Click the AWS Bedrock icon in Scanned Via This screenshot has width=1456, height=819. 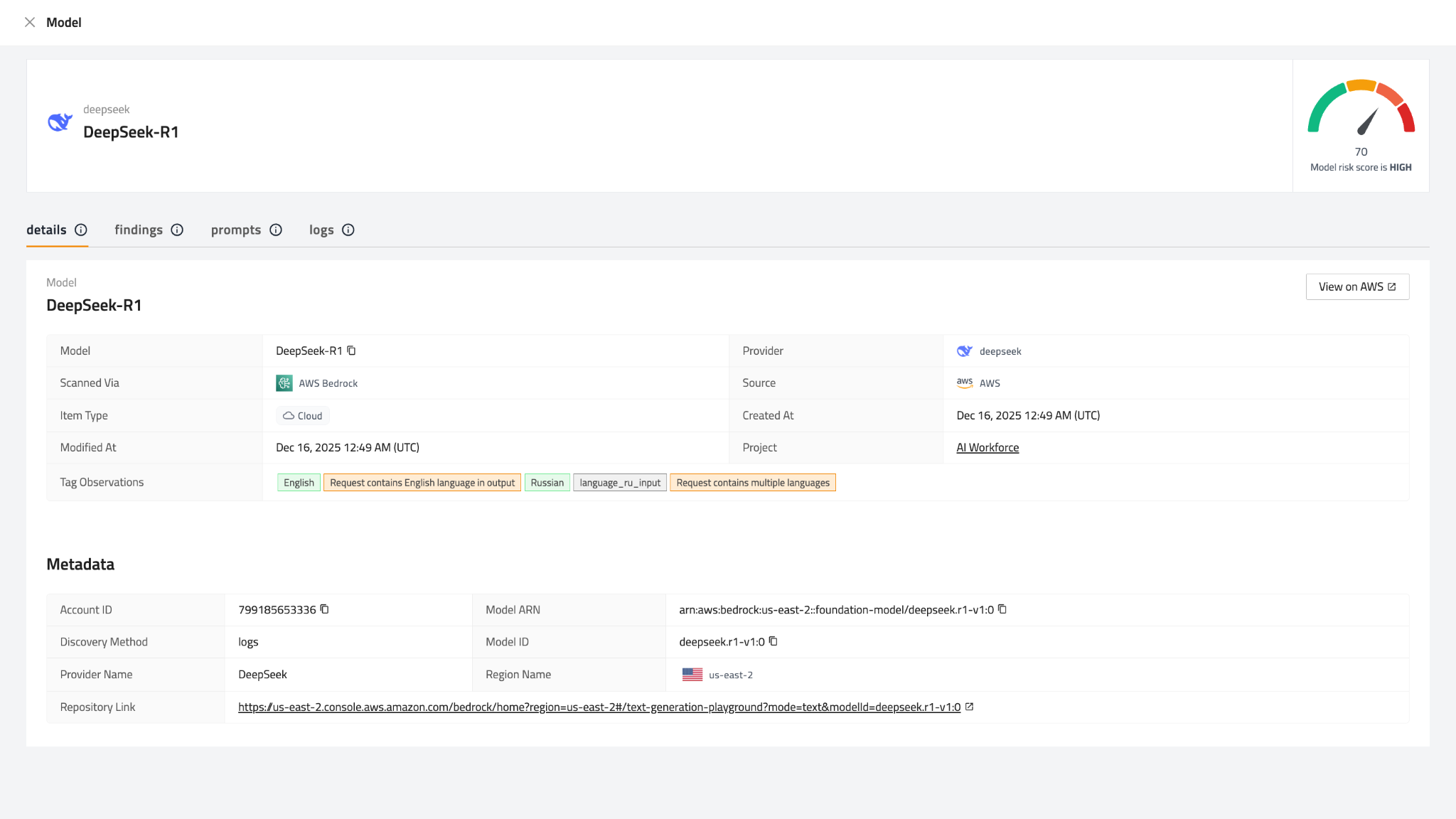[x=284, y=383]
